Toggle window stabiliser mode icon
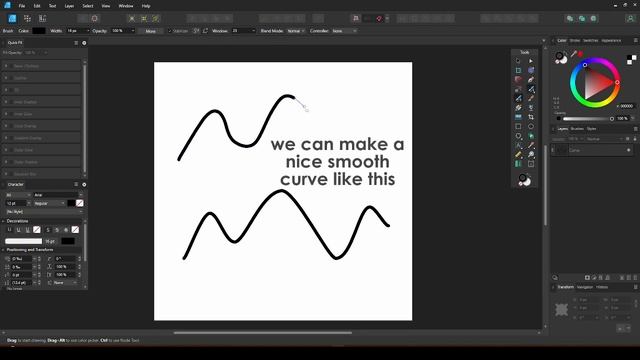 click(205, 31)
